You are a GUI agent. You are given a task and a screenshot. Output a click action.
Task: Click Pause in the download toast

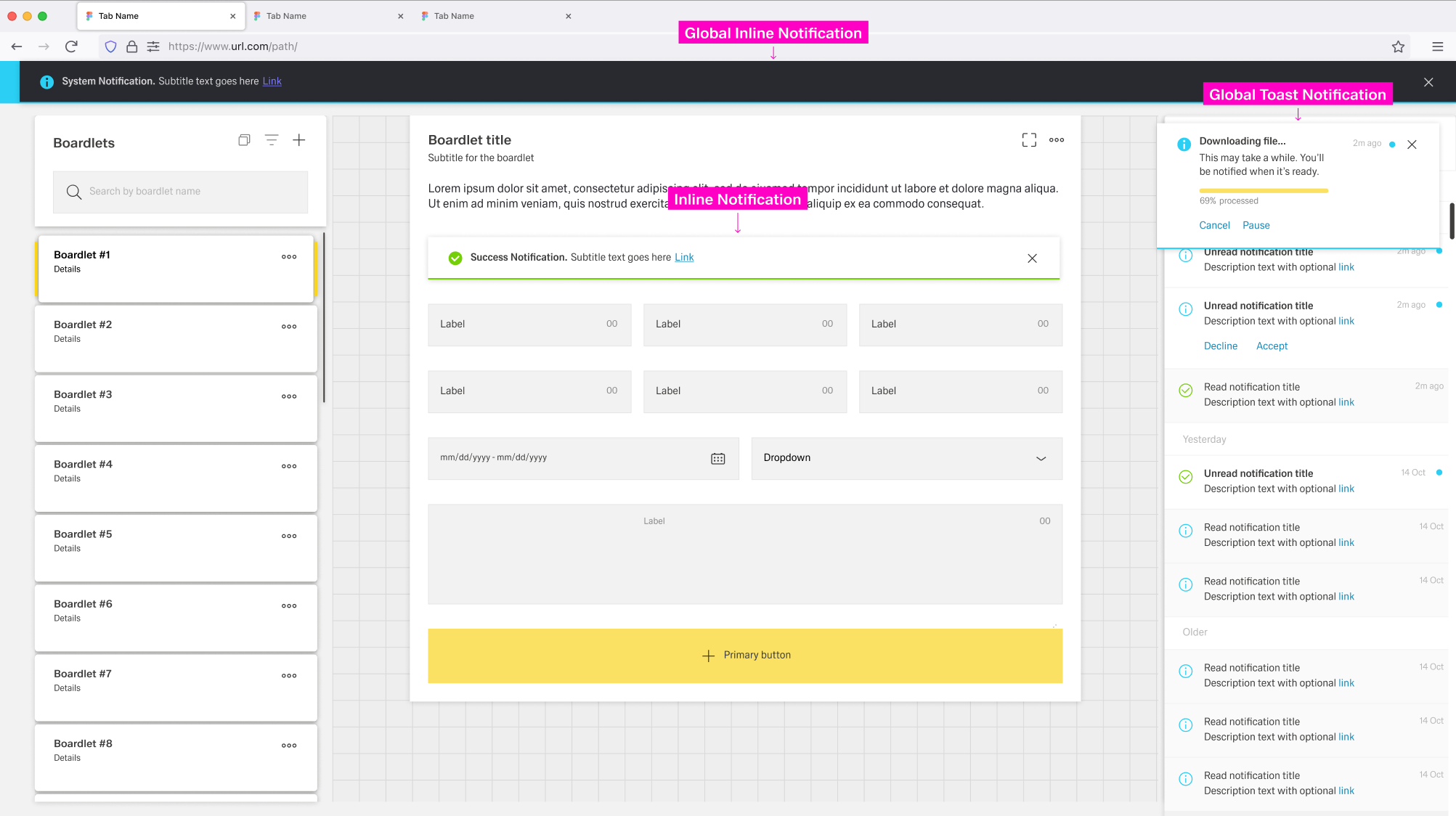1256,225
